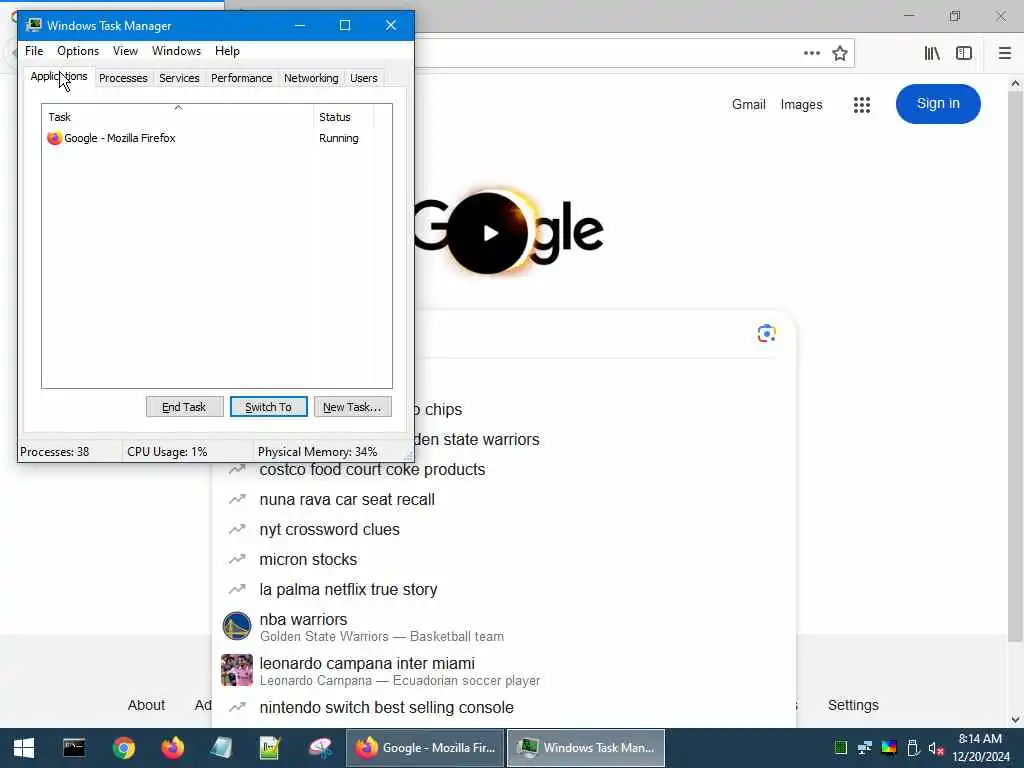
Task: Click the Google Lens camera search icon
Action: [x=767, y=334]
